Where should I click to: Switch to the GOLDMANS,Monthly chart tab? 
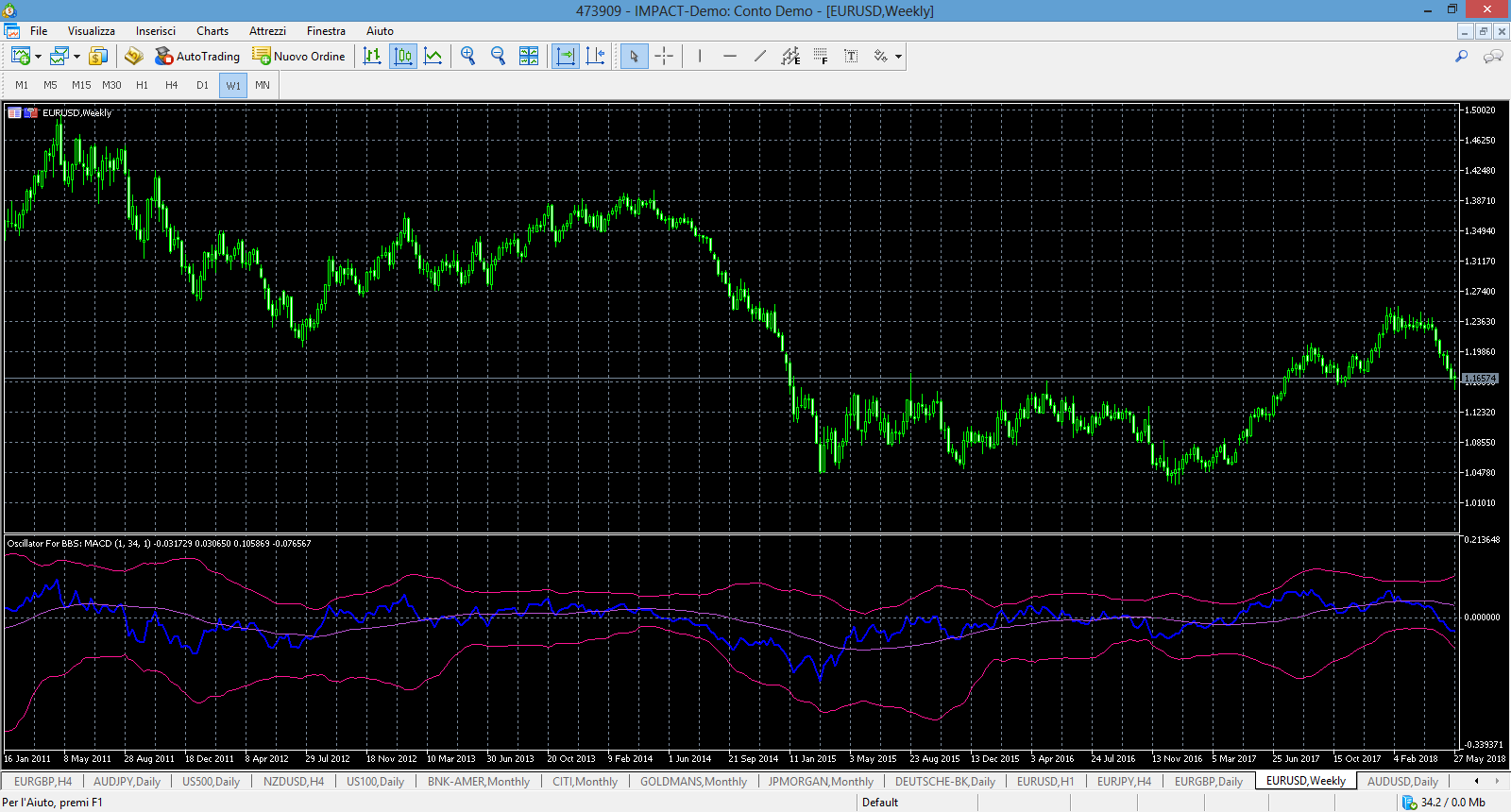pyautogui.click(x=693, y=782)
